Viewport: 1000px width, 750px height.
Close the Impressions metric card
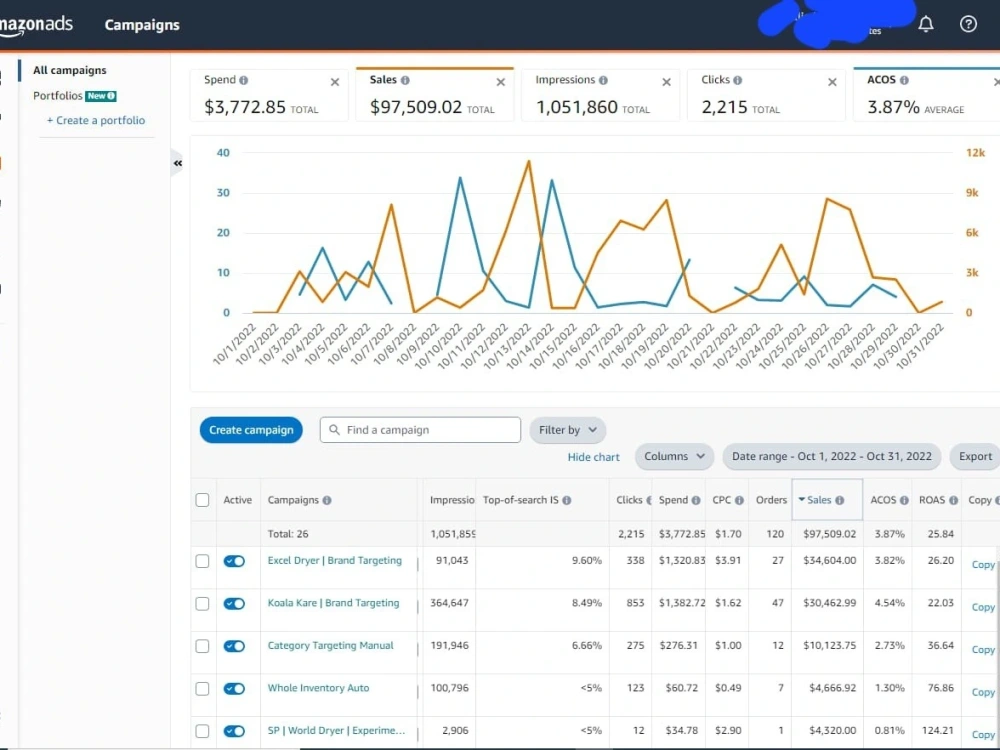[x=666, y=82]
